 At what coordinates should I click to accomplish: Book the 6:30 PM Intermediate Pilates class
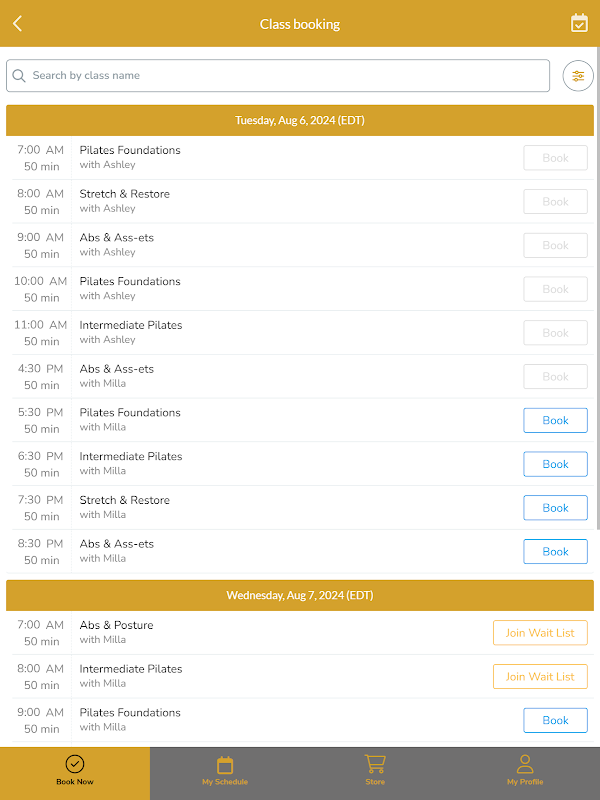click(x=555, y=464)
